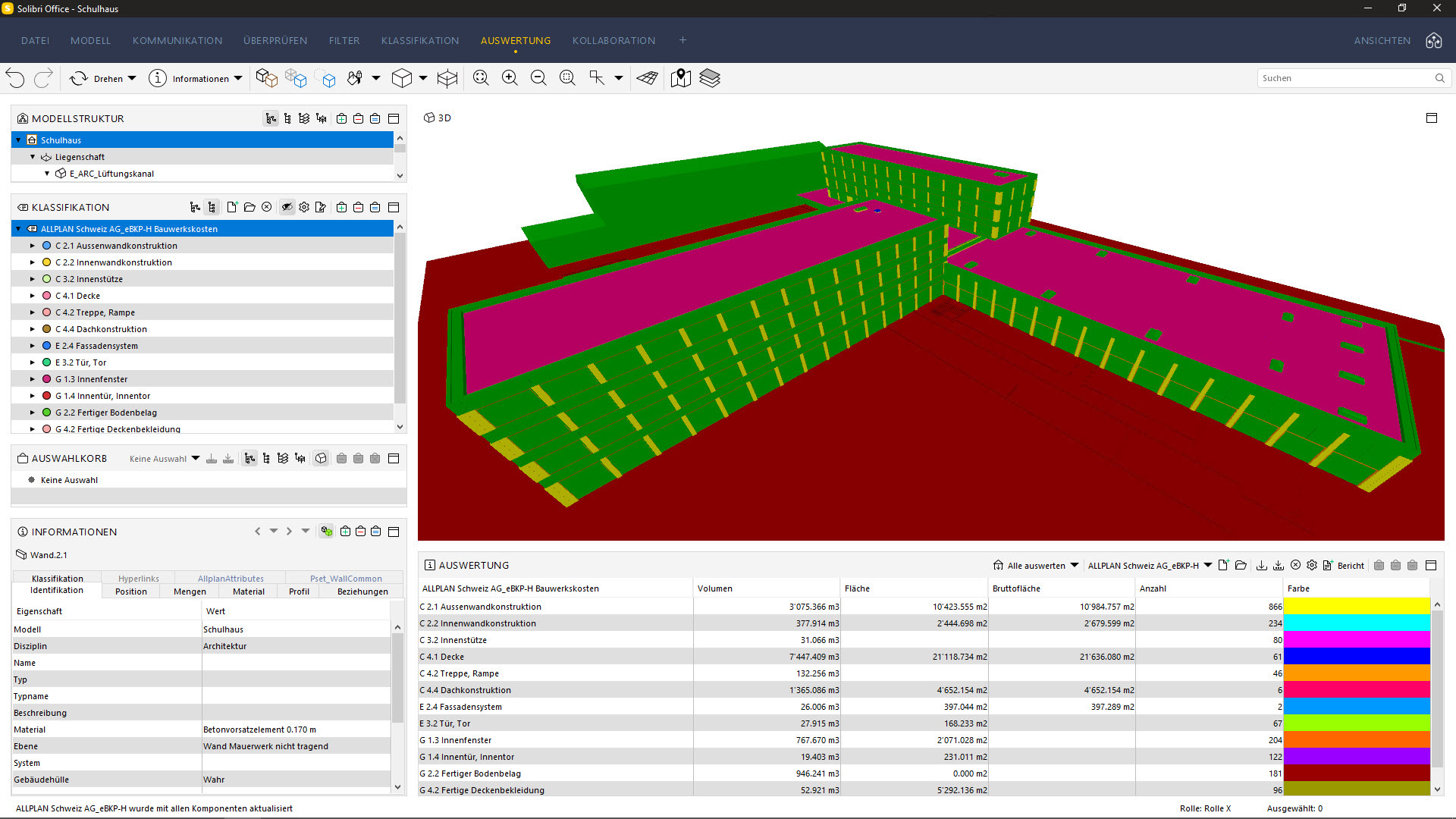Image resolution: width=1456 pixels, height=819 pixels.
Task: Fit the model with the zoom extents tool
Action: 481,78
